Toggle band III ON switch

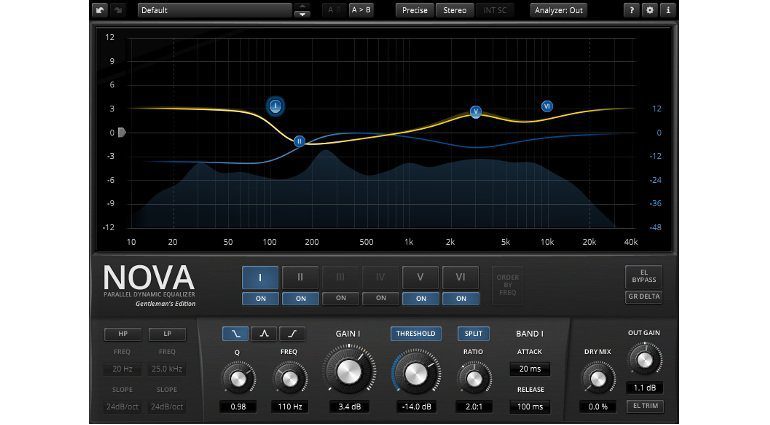coord(341,298)
